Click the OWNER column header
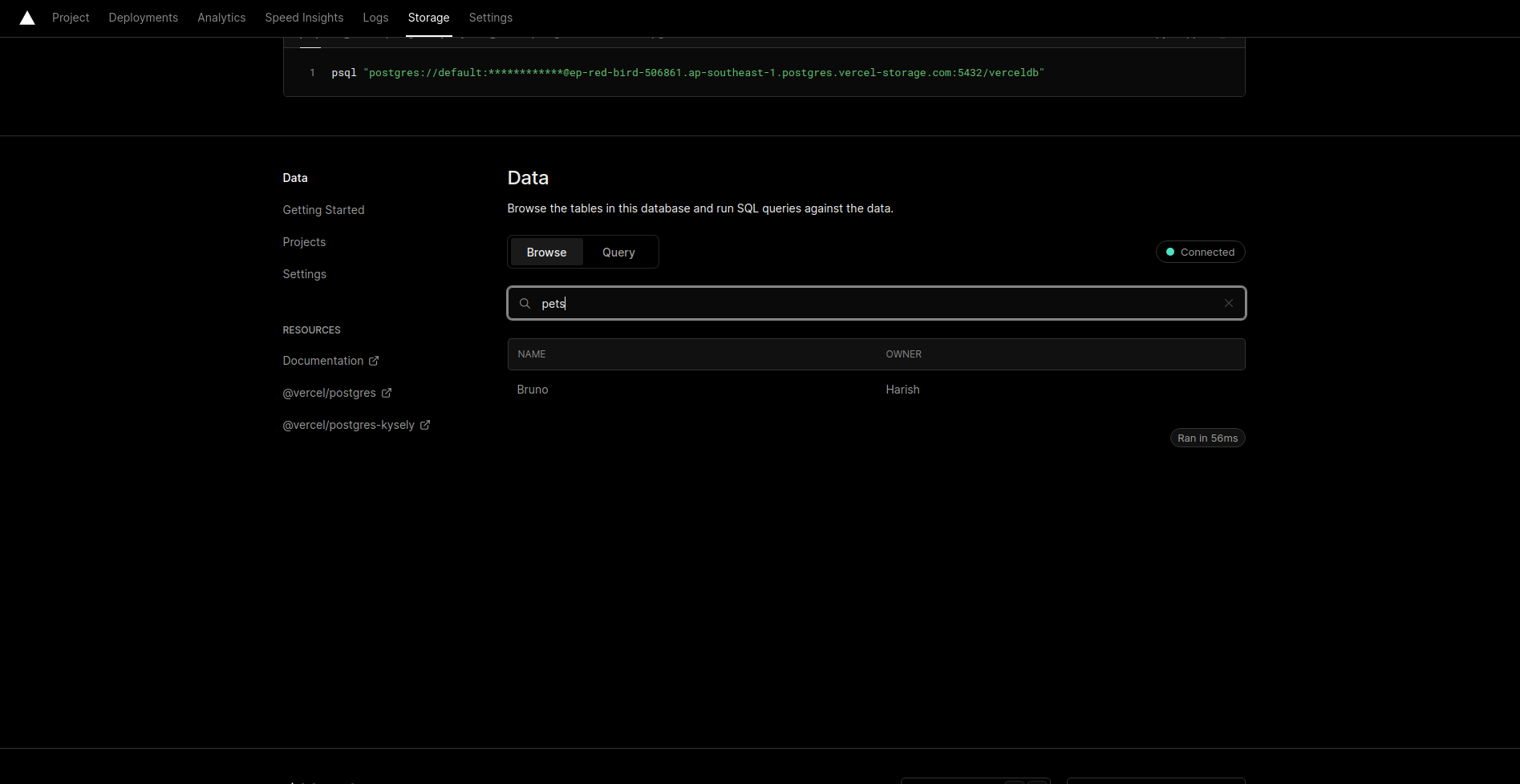This screenshot has width=1520, height=784. coord(903,354)
